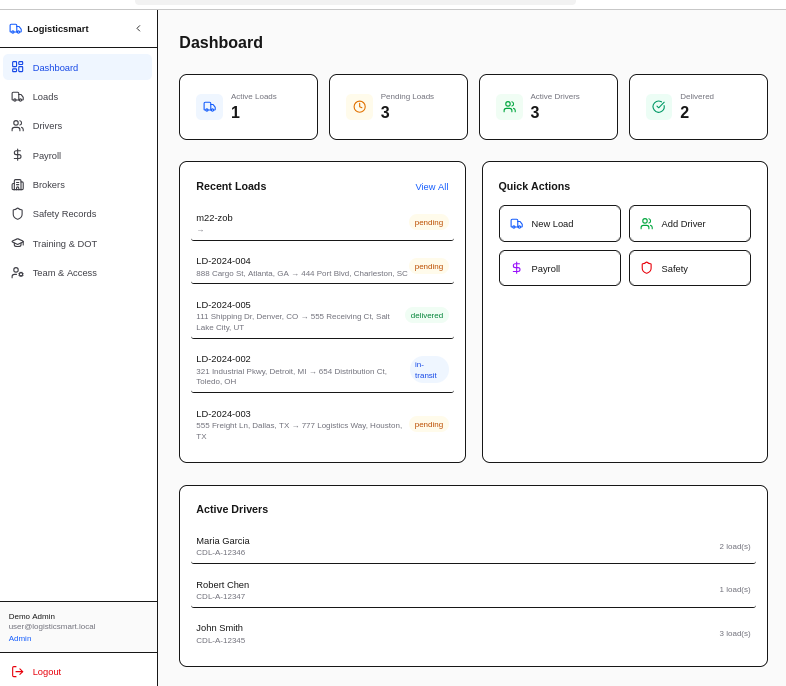Click the pending badge on LD-2024-004
Viewport: 786px width, 686px height.
pos(429,267)
